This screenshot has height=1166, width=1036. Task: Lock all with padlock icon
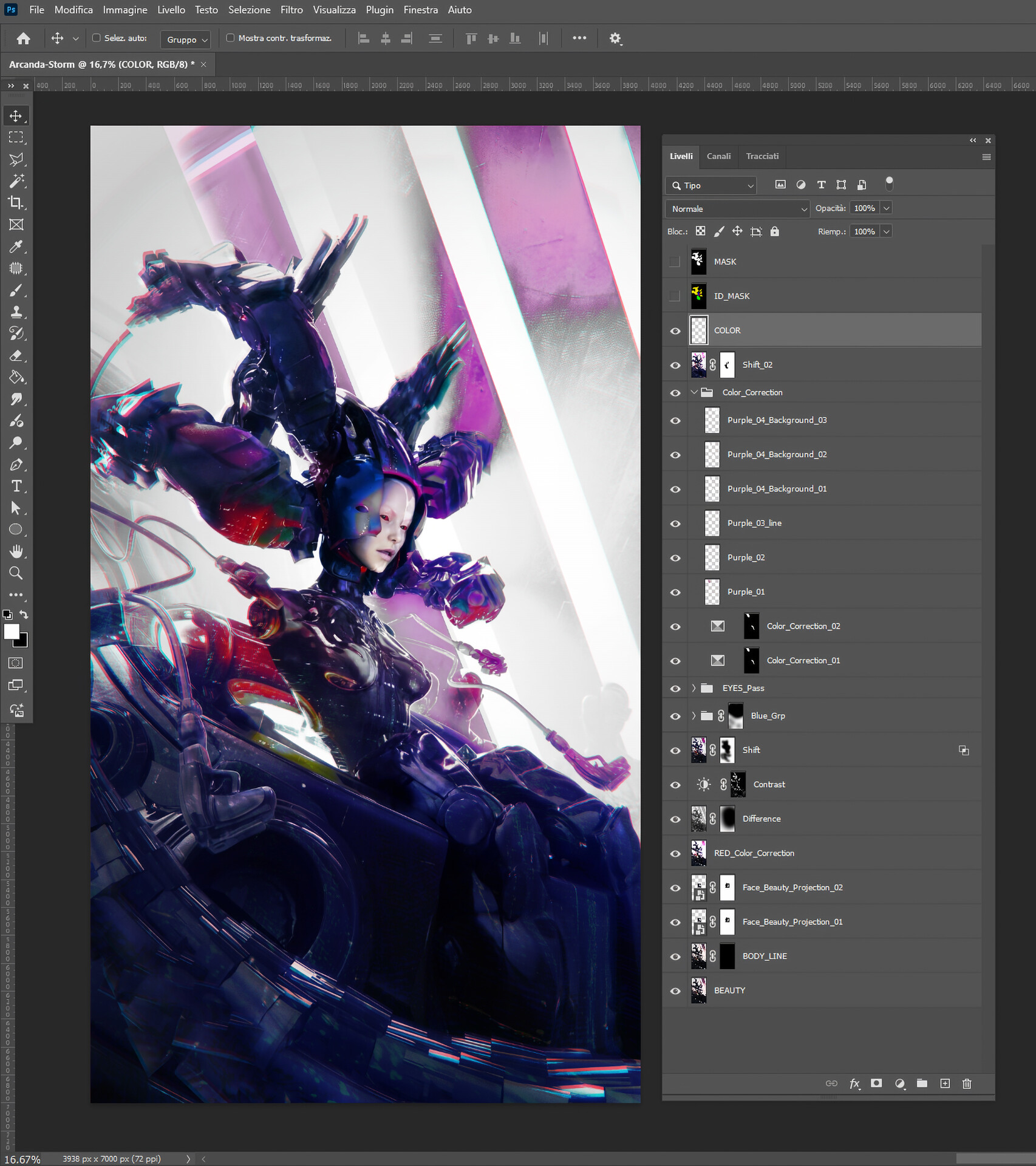(775, 231)
